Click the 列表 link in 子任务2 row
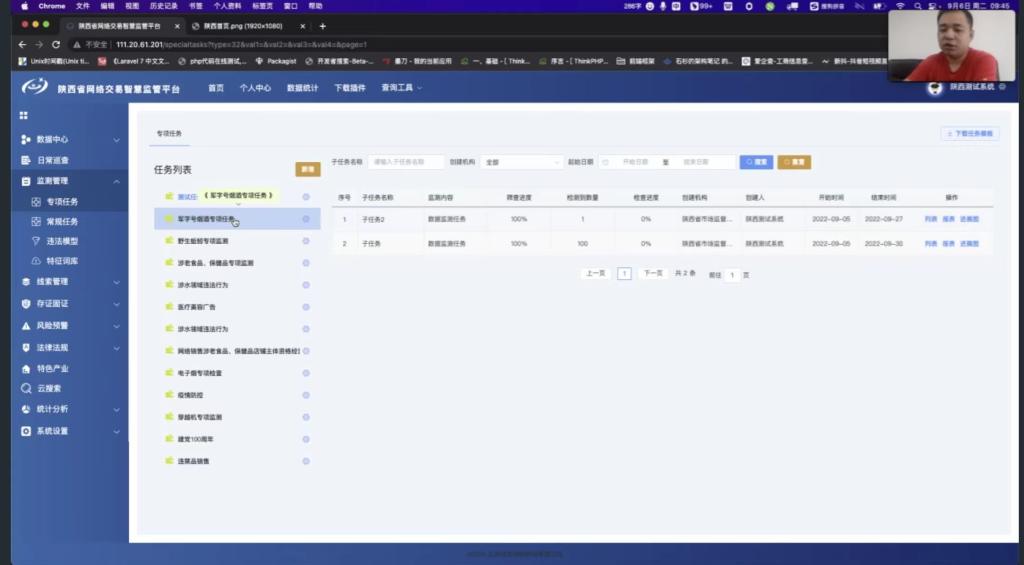 tap(931, 219)
